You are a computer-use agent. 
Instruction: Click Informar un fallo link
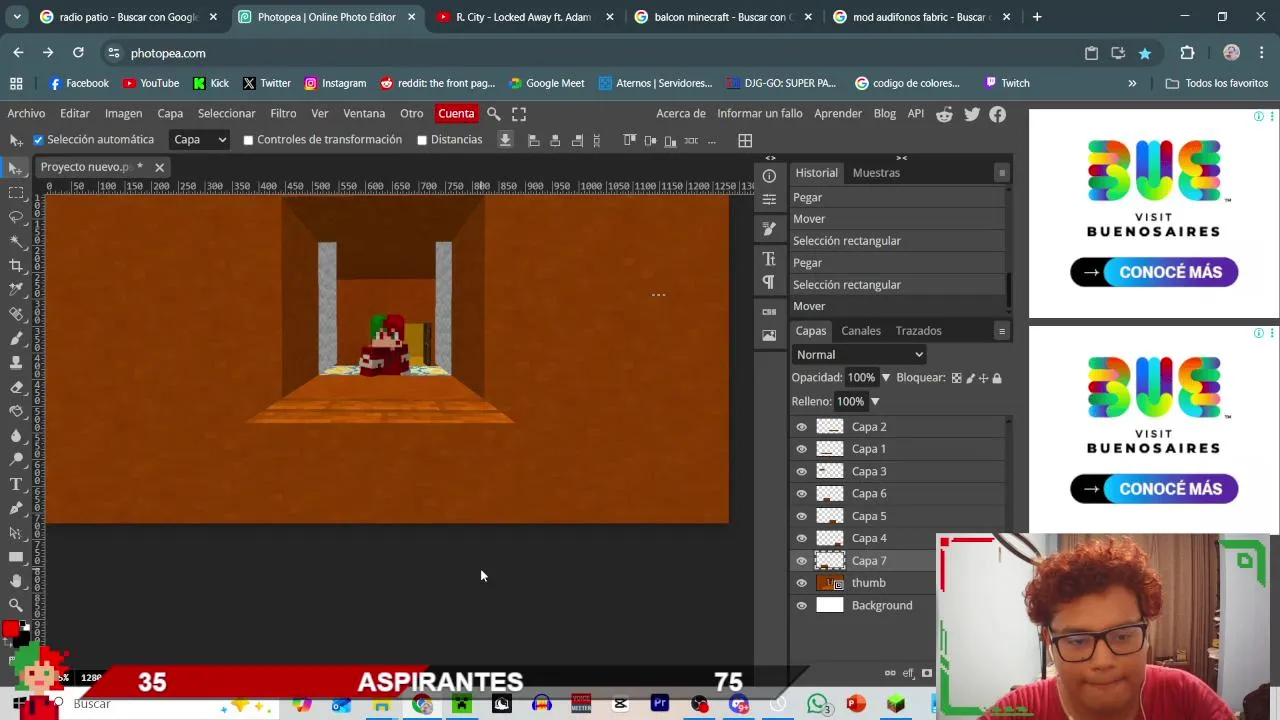(x=760, y=114)
